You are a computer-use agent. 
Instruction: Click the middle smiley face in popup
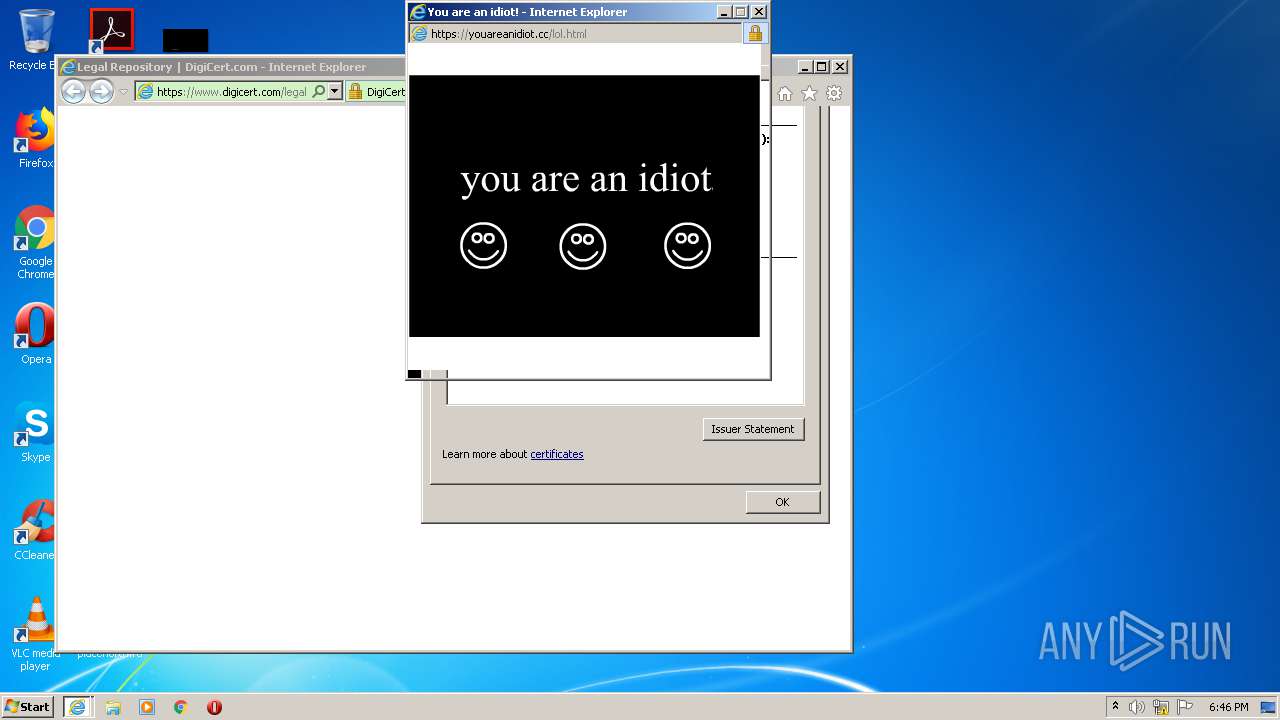(x=583, y=245)
